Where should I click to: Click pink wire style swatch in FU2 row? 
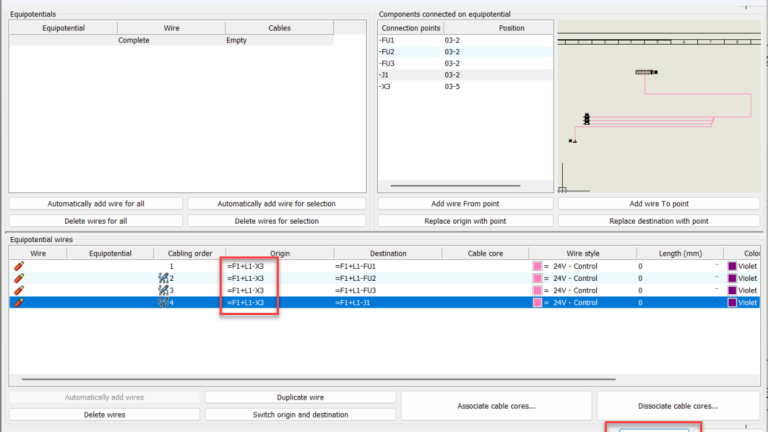pyautogui.click(x=537, y=278)
